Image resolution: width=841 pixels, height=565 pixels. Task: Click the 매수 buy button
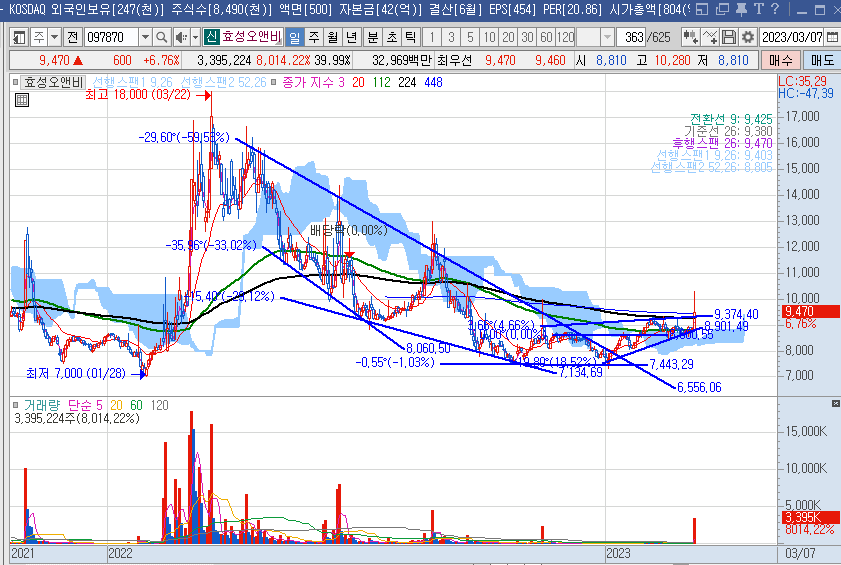[780, 61]
